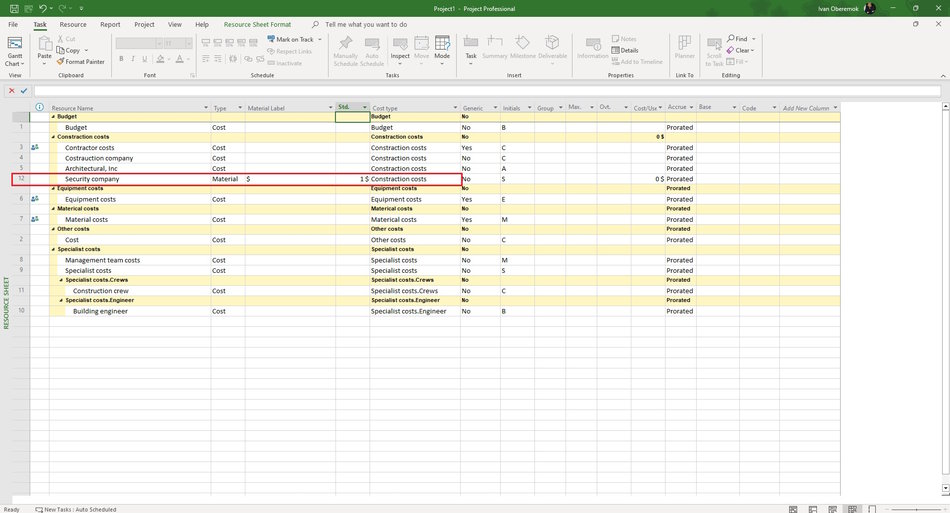Open the Resource Name column filter dropdown
950x513 pixels.
point(206,108)
